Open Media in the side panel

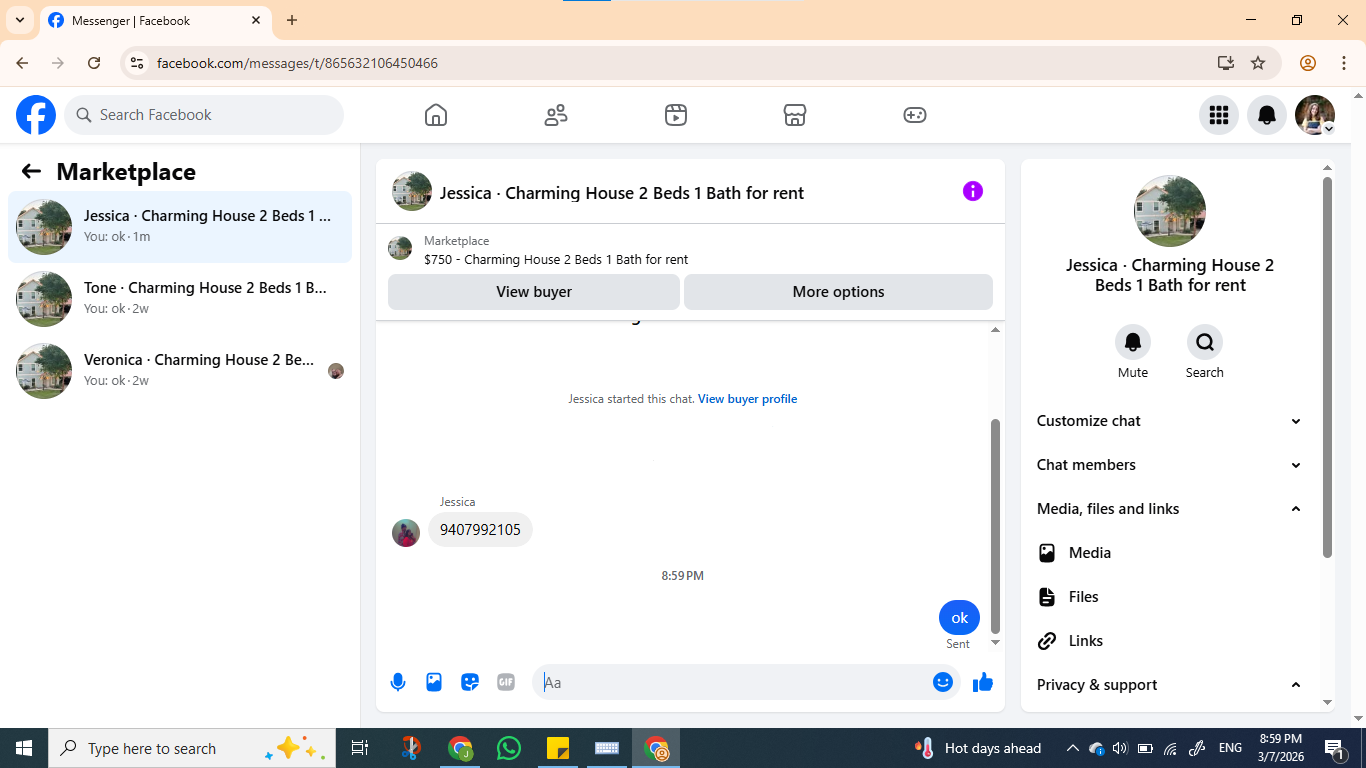[1170, 552]
